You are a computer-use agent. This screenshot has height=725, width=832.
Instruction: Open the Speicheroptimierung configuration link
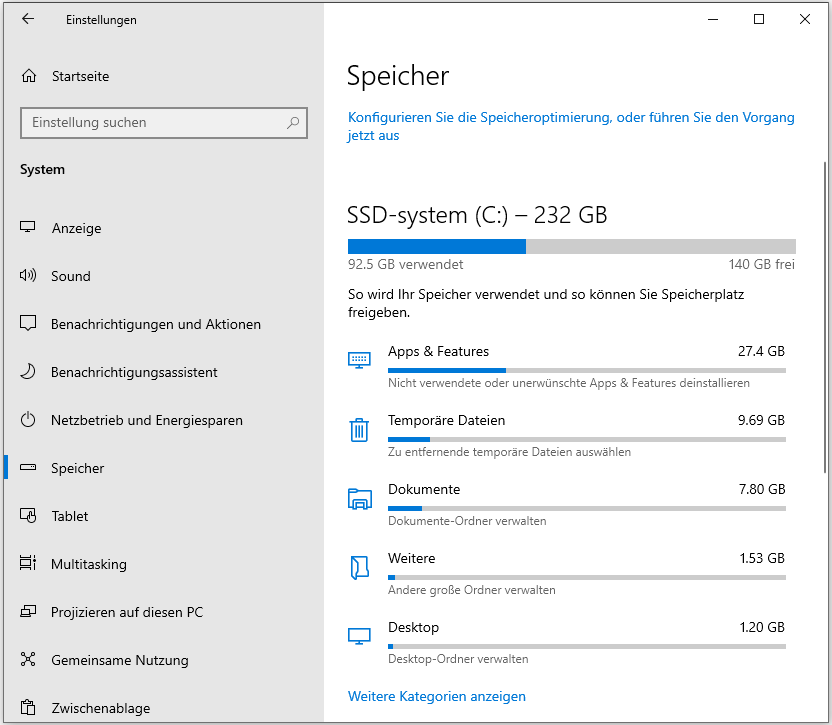pos(570,117)
